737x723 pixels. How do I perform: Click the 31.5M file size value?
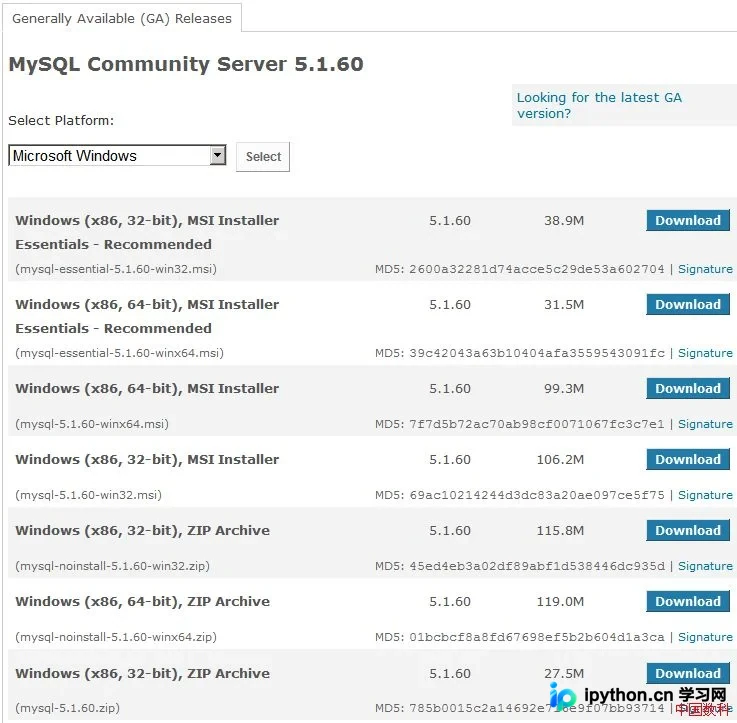(x=564, y=305)
